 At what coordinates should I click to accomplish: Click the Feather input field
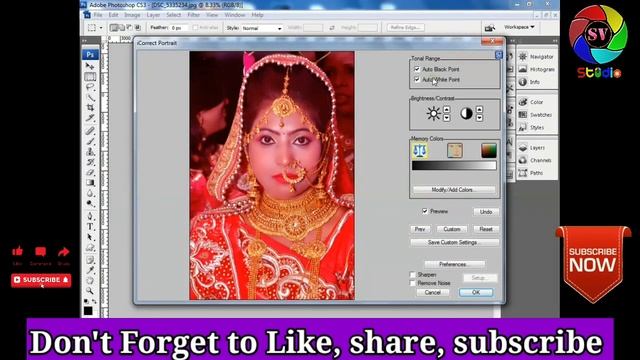coord(179,28)
